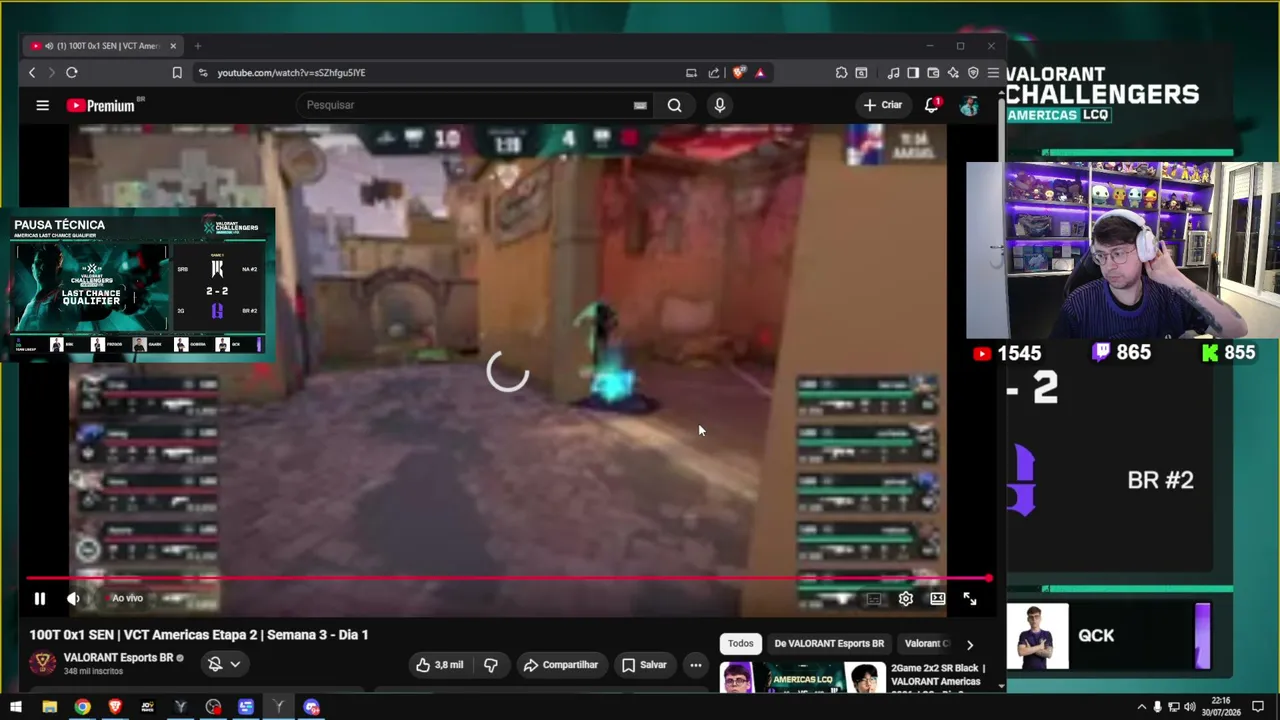1280x720 pixels.
Task: Select the Todos filter chip
Action: [x=740, y=644]
